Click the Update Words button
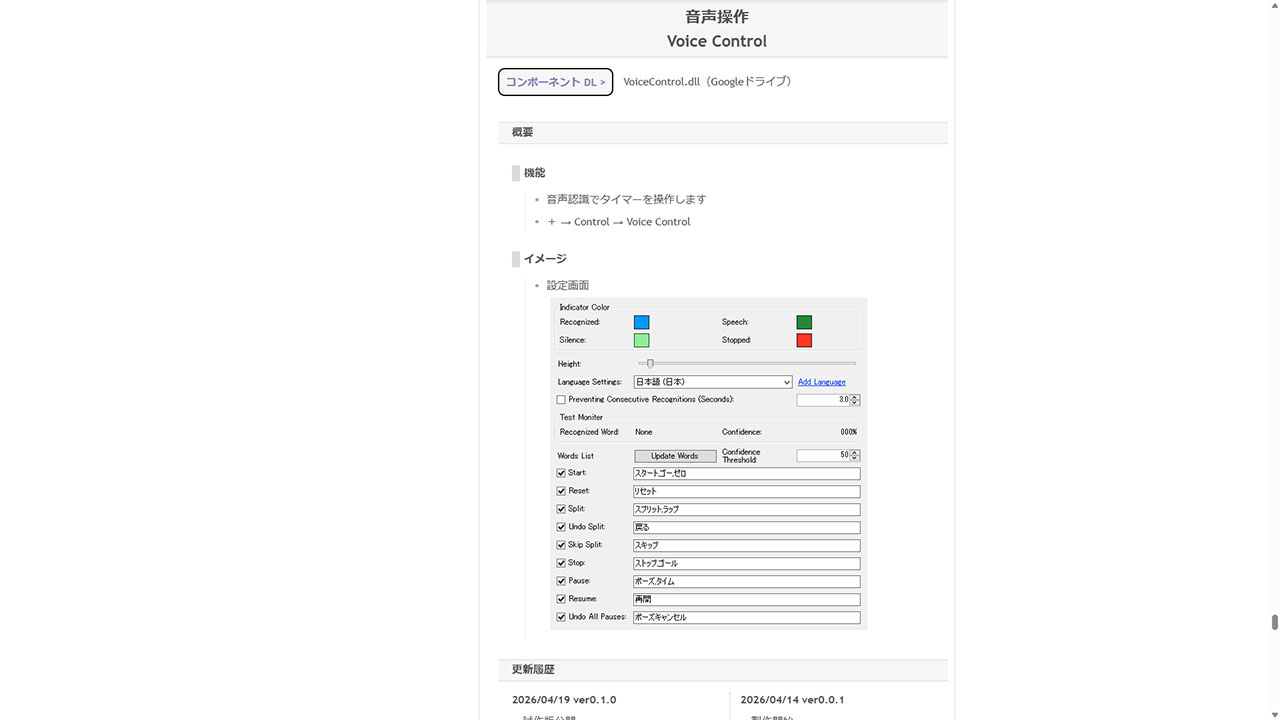The width and height of the screenshot is (1280, 720). coord(675,456)
